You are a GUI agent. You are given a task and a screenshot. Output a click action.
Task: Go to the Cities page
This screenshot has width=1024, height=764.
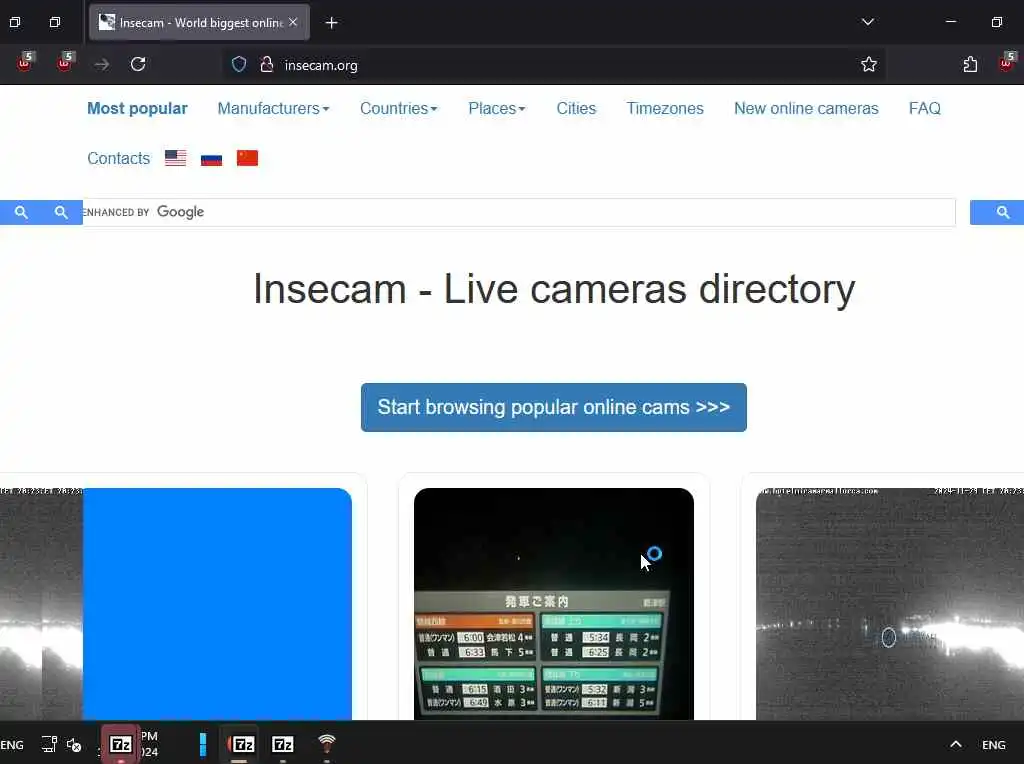tap(576, 108)
